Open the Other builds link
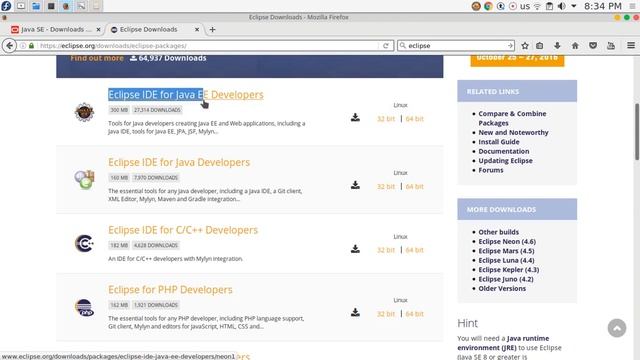Screen dimensions: 640x360 point(498,232)
